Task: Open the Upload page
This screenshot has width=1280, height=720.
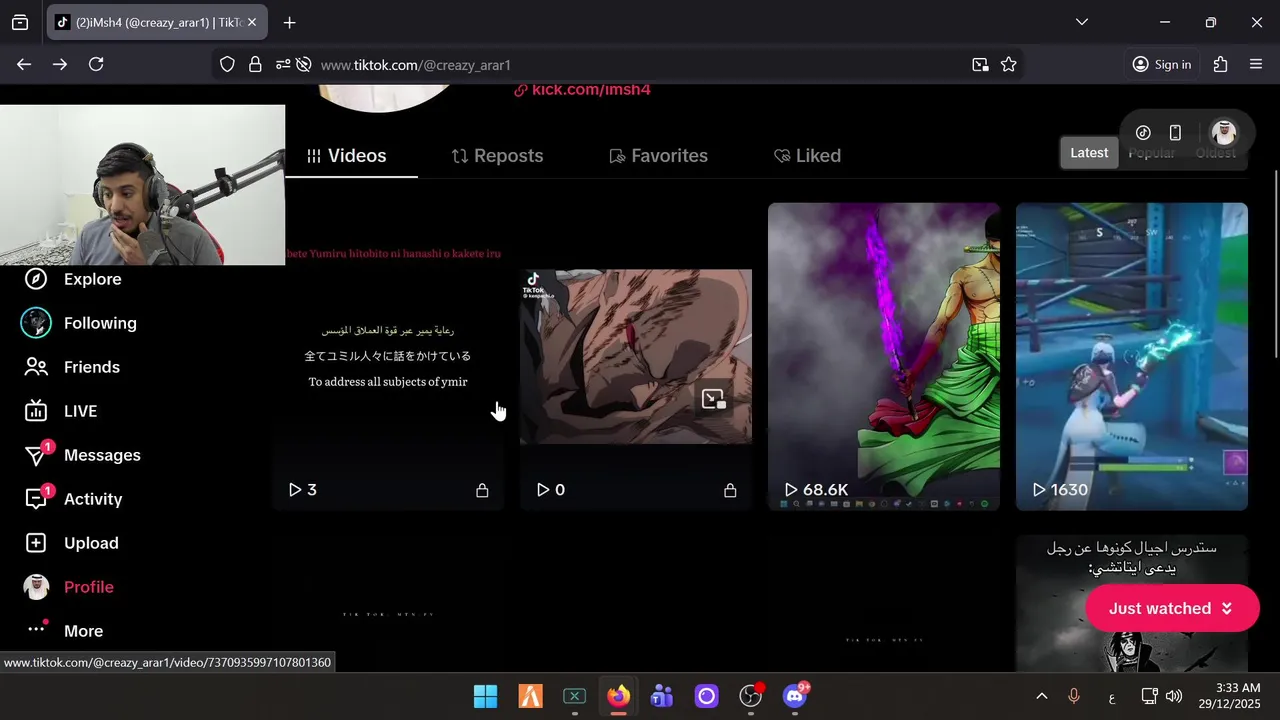Action: click(70, 543)
